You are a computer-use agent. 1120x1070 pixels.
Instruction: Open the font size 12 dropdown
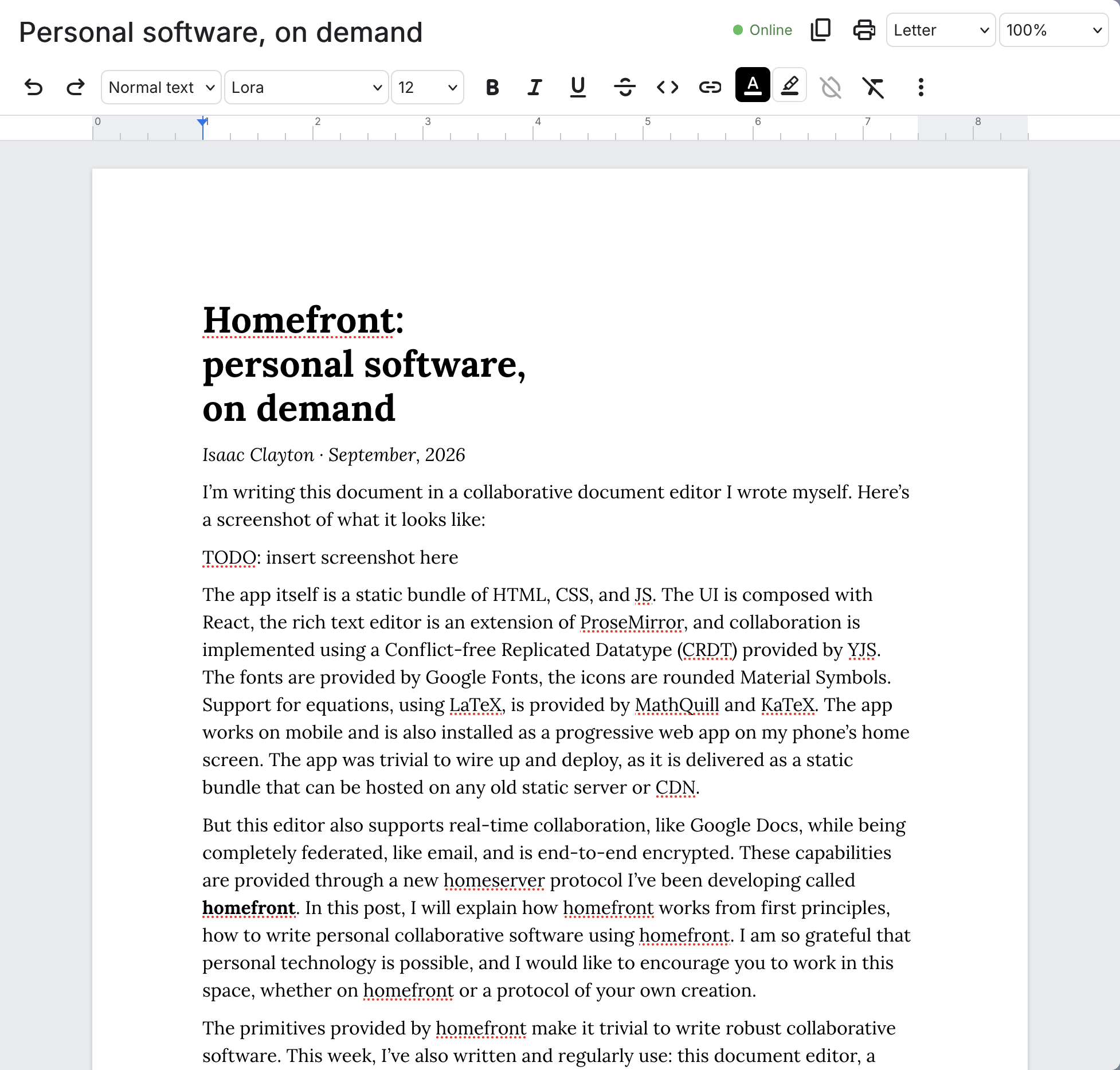tap(428, 87)
